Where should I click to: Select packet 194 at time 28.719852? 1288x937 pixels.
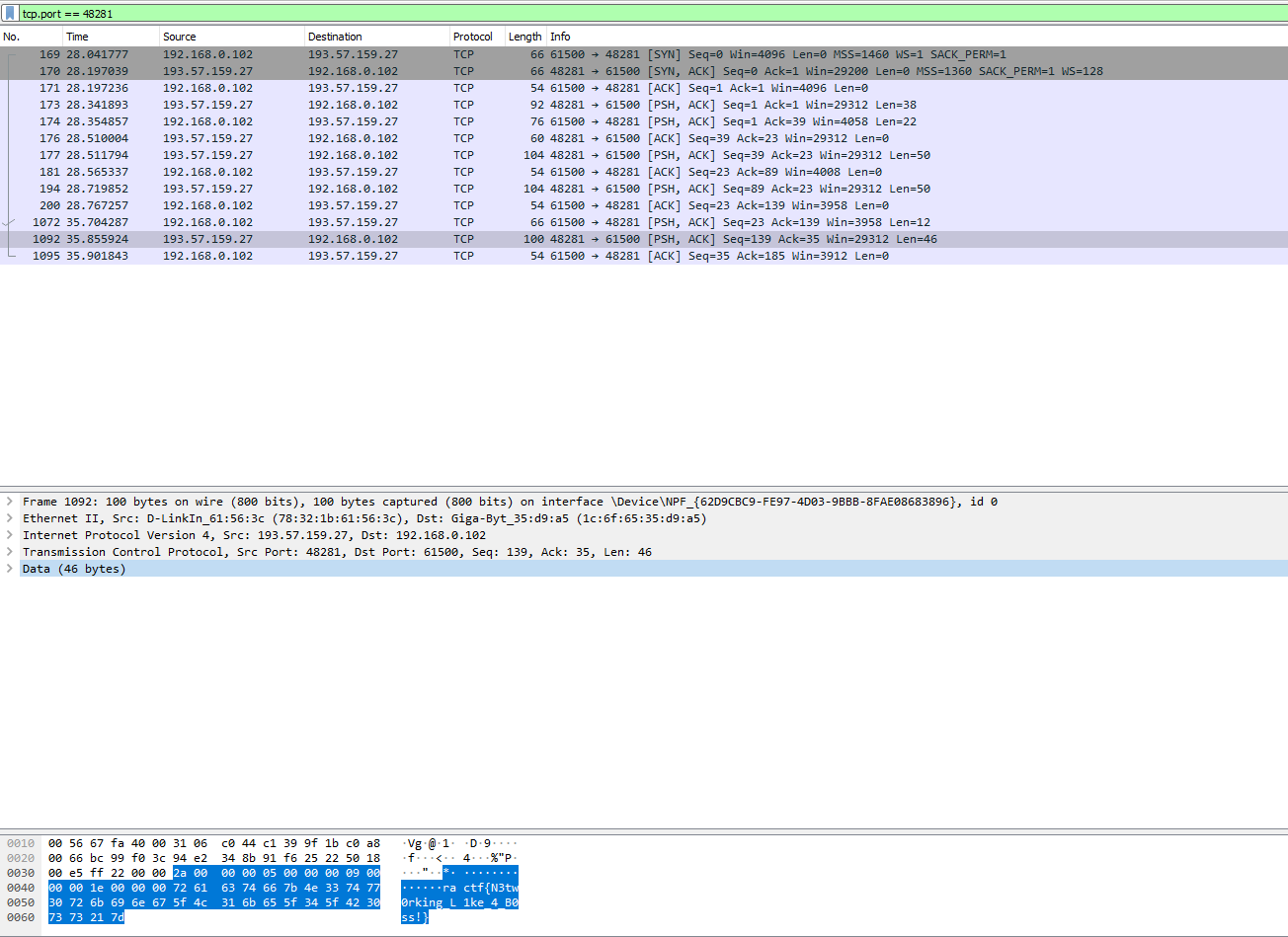click(x=644, y=189)
